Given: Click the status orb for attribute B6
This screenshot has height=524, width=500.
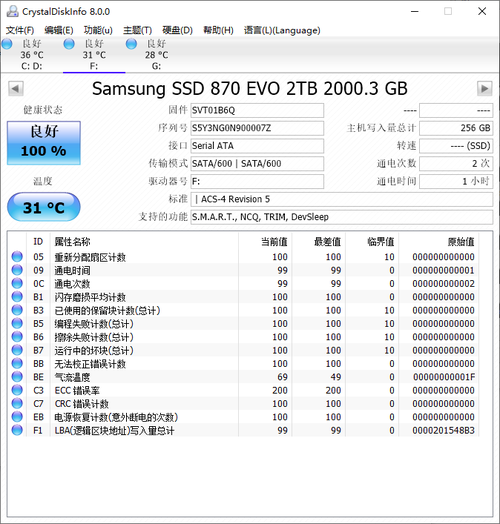Looking at the screenshot, I should [x=17, y=337].
